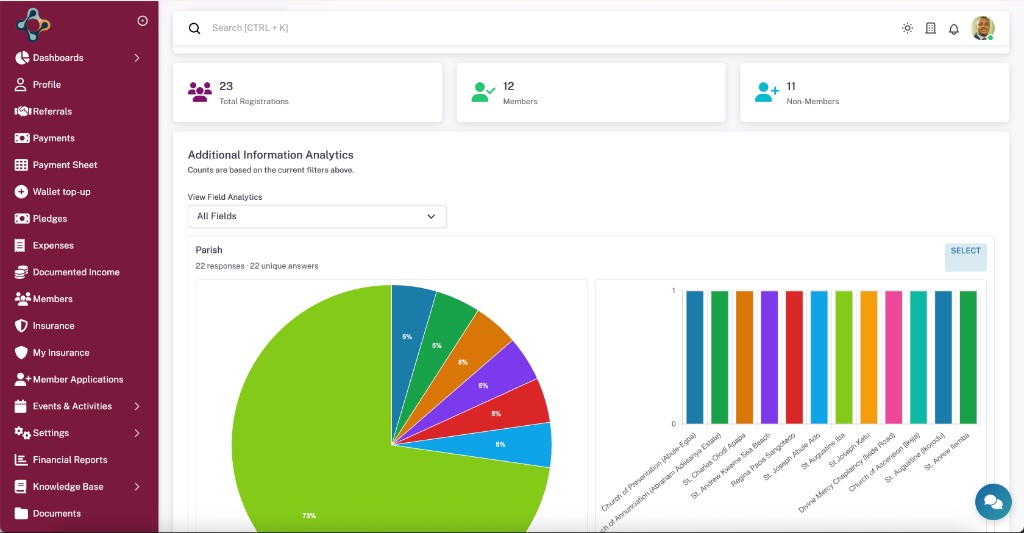Click the first blue bar in bar chart
1024x533 pixels.
tap(695, 357)
